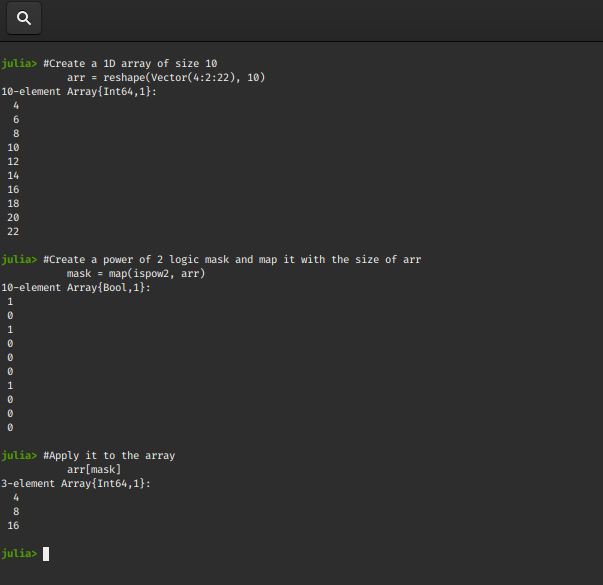603x585 pixels.
Task: Select the "10-element Array{Bool,1}:" output header
Action: (76, 287)
